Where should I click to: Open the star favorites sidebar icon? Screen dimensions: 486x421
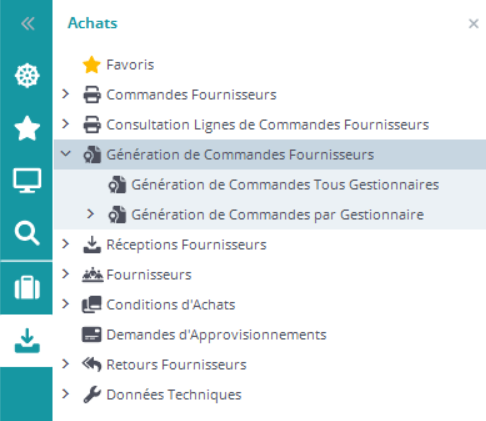point(27,128)
